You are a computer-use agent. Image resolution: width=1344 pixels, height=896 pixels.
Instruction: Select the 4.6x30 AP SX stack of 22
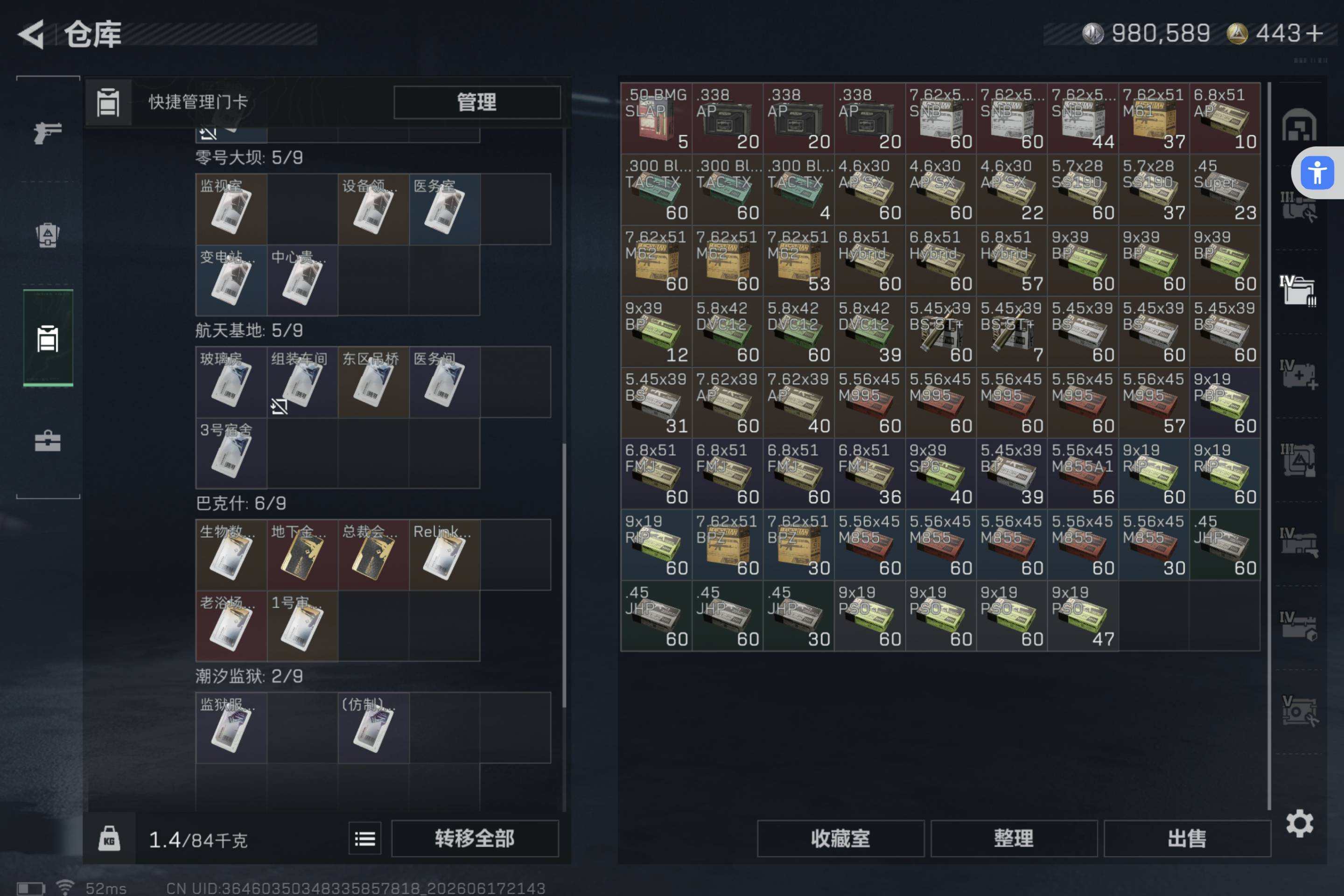point(1012,190)
